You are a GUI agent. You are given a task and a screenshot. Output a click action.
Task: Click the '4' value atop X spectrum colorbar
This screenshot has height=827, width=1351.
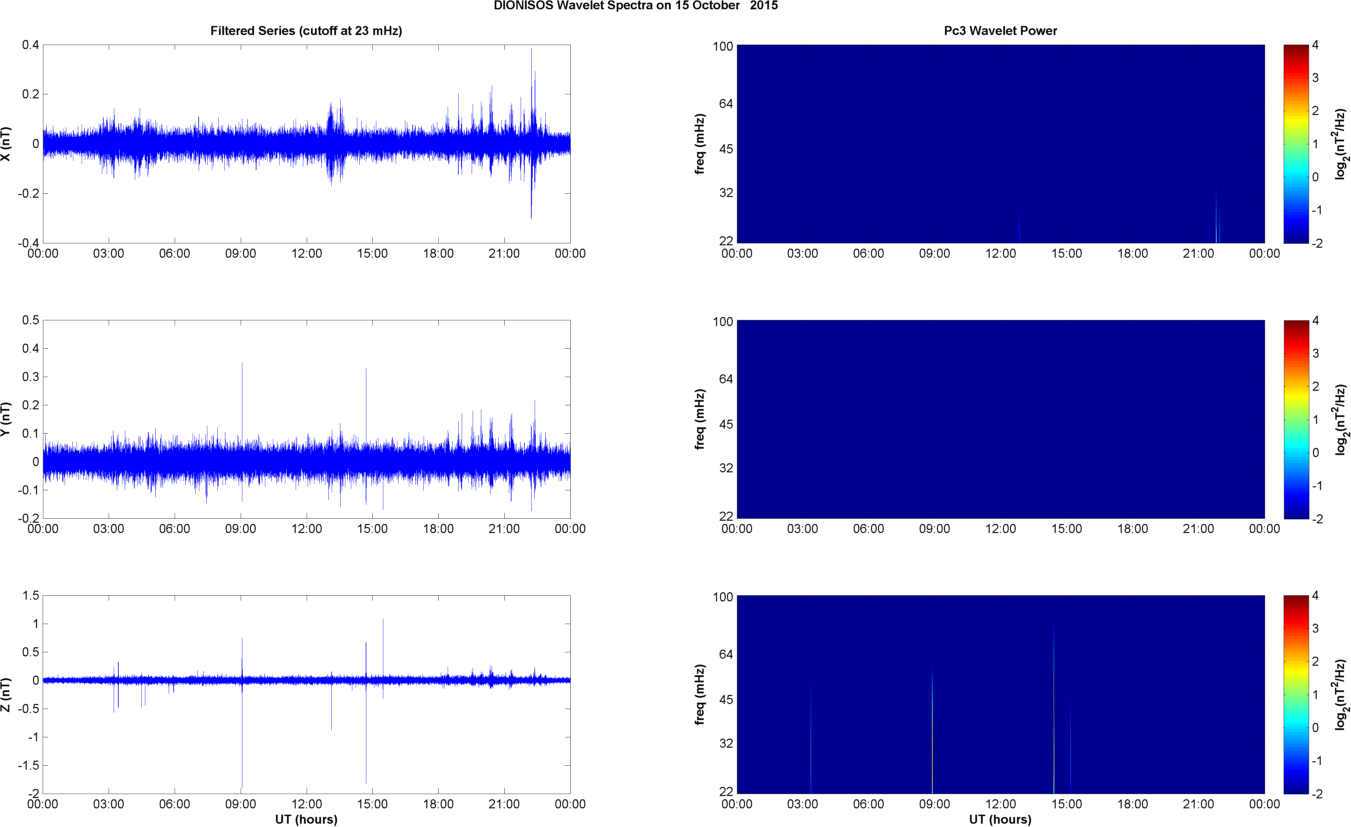1316,45
